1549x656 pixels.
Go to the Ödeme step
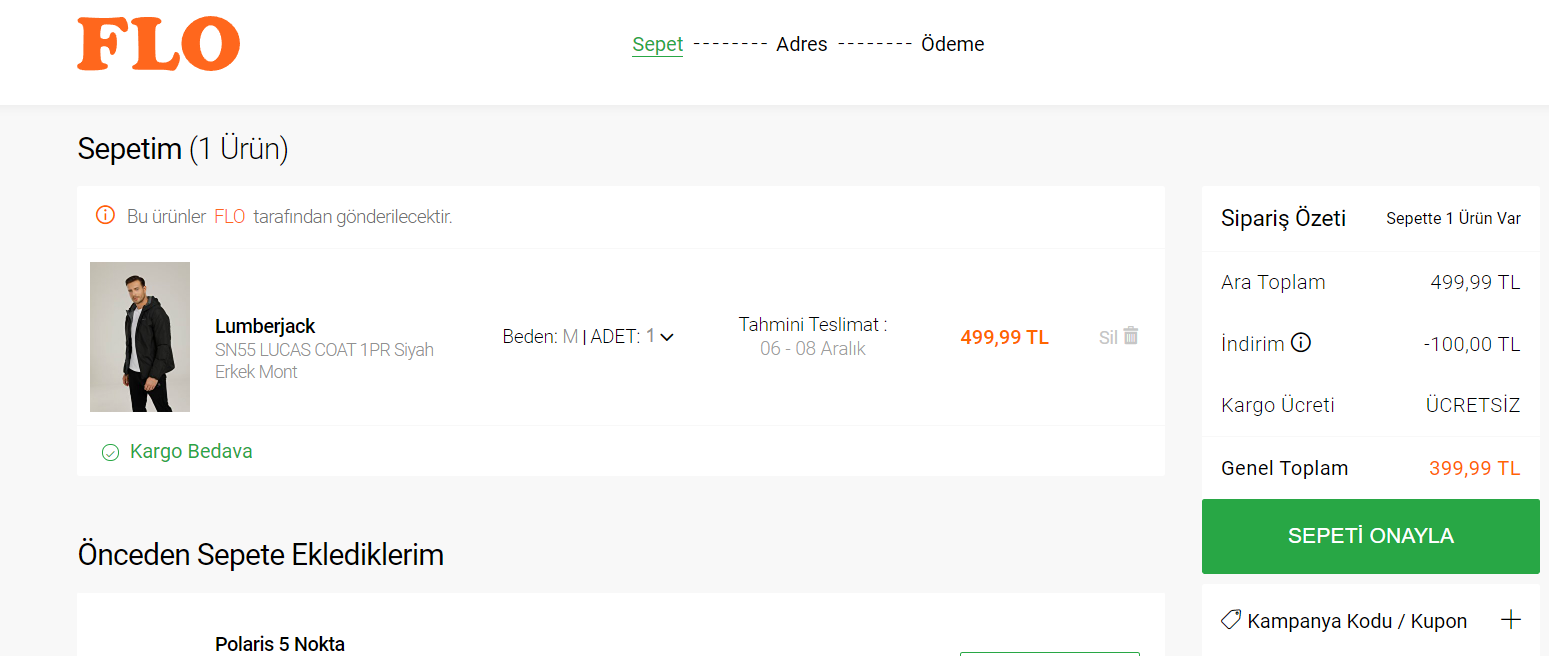[953, 44]
